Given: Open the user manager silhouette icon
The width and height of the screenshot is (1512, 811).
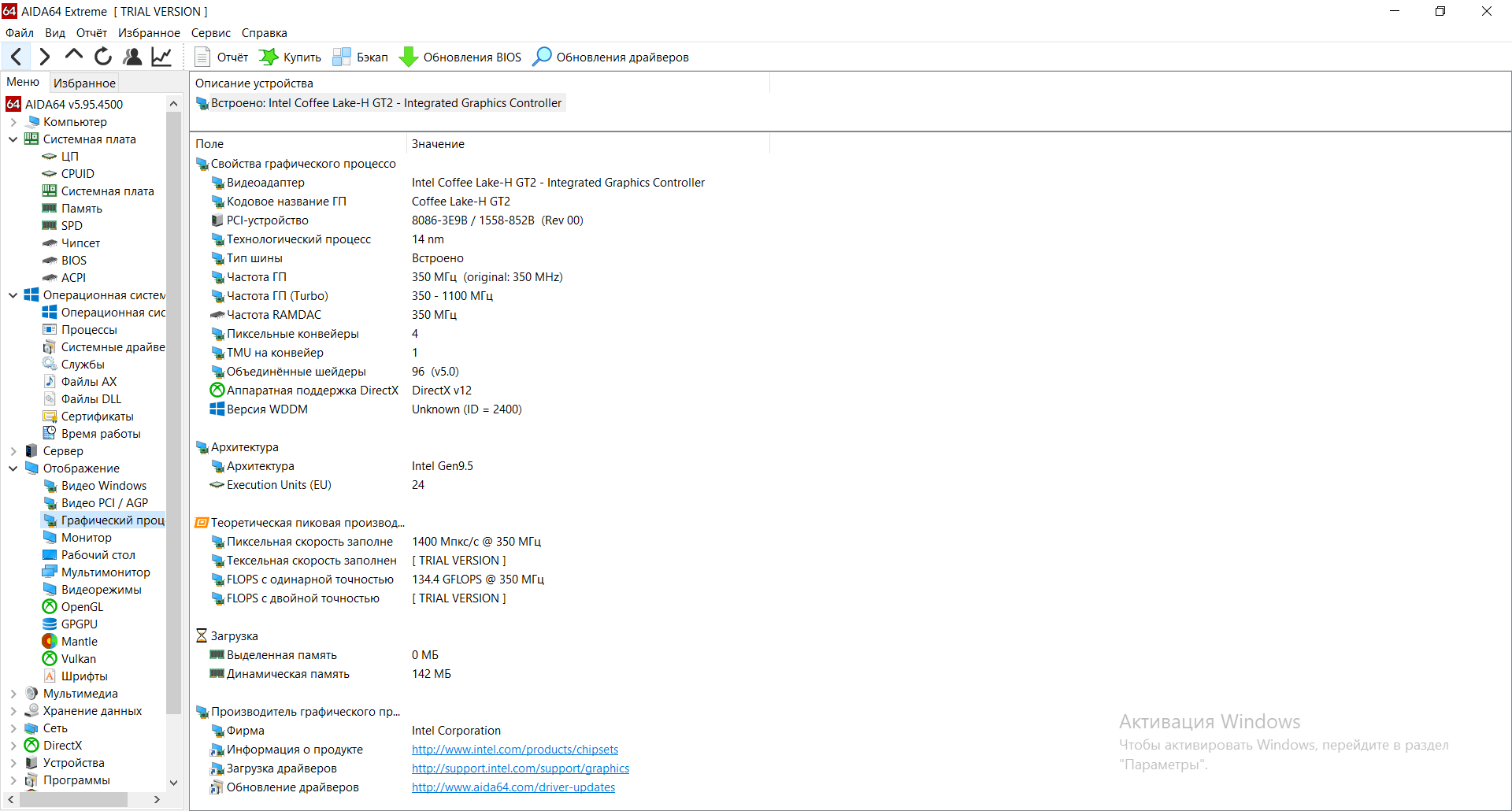Looking at the screenshot, I should coord(132,57).
